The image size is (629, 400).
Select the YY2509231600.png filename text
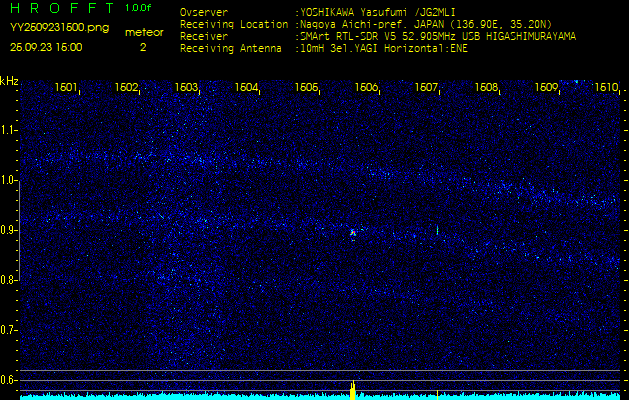(59, 28)
